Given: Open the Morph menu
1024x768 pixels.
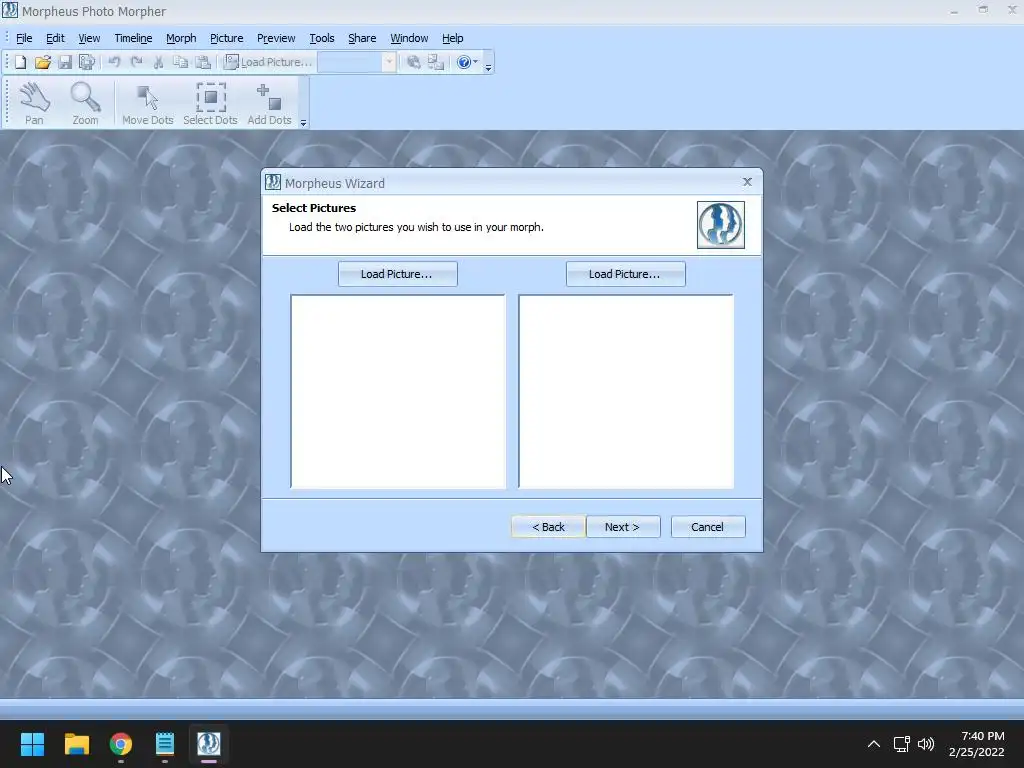Looking at the screenshot, I should tap(181, 38).
